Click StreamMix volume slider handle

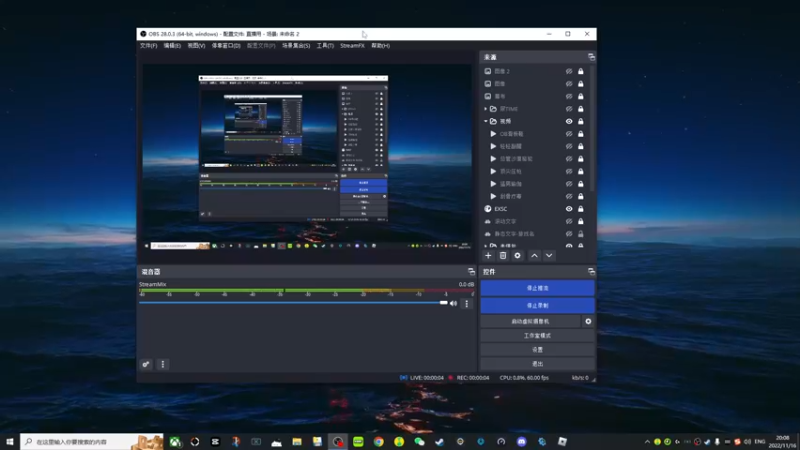[443, 303]
